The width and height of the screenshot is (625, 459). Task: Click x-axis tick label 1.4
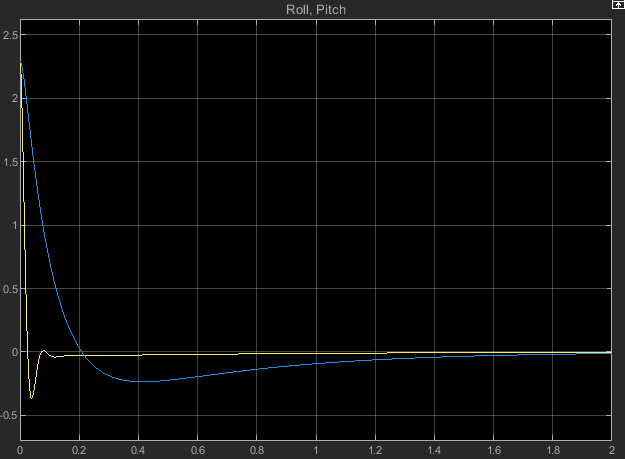click(x=434, y=451)
